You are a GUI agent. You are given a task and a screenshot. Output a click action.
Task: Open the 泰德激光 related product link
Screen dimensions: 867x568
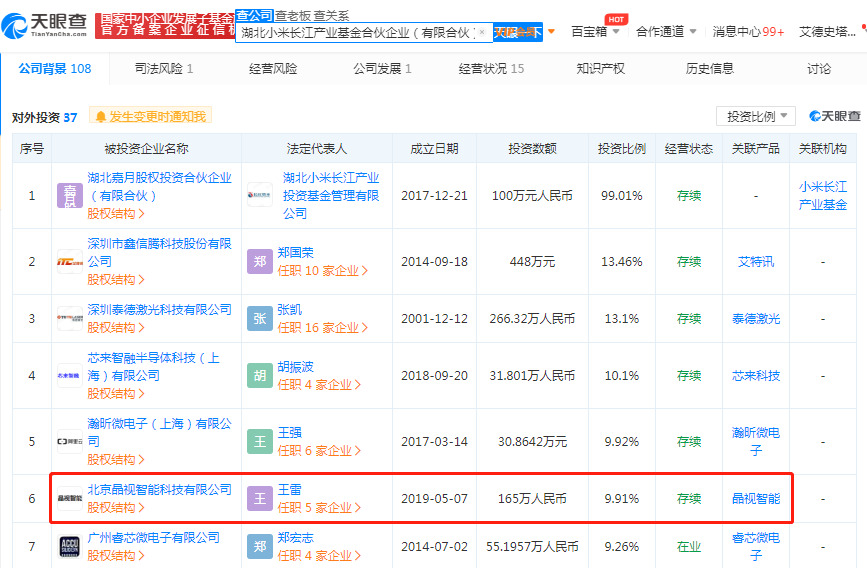point(756,319)
